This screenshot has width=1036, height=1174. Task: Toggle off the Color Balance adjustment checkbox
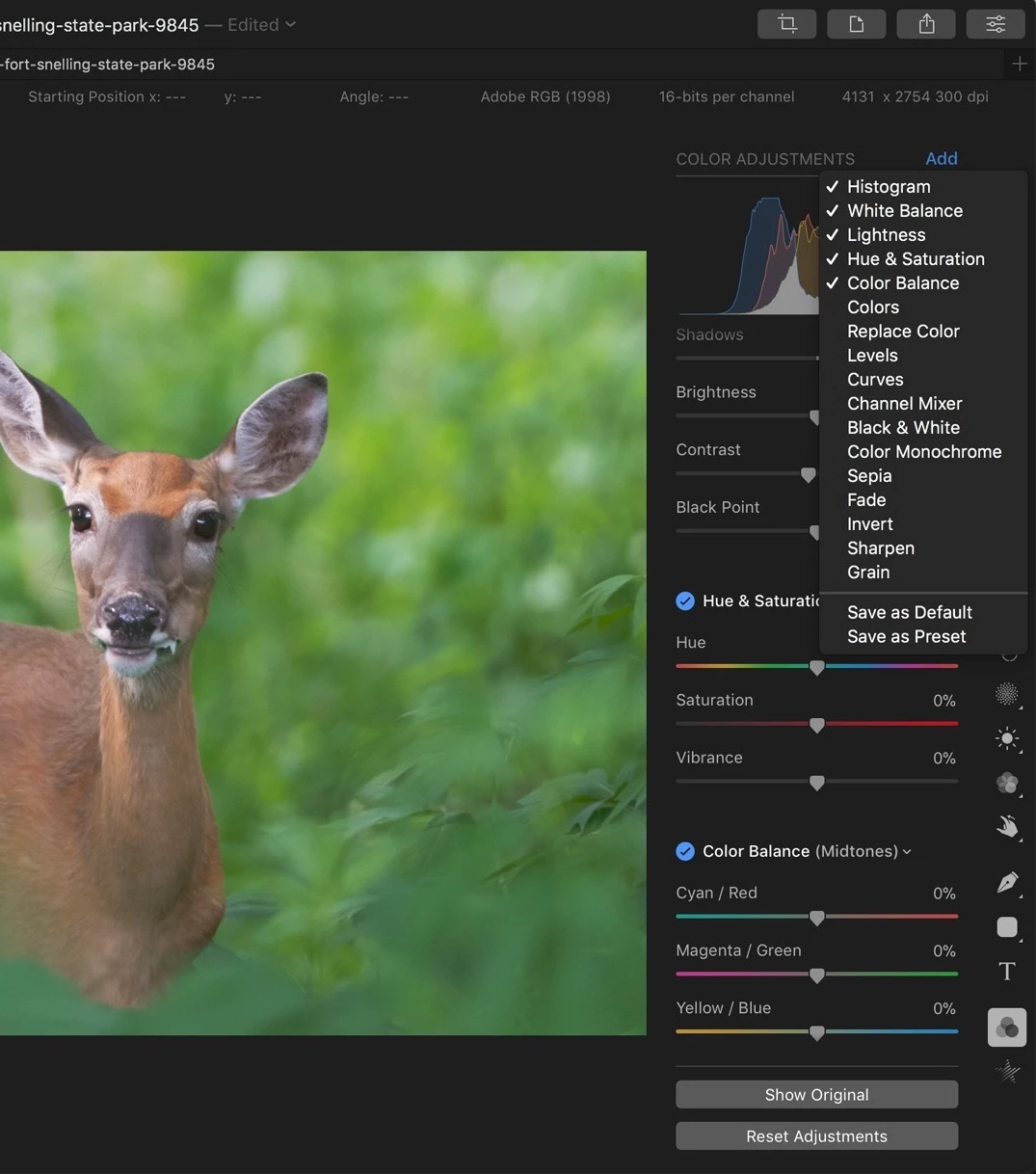click(x=685, y=852)
